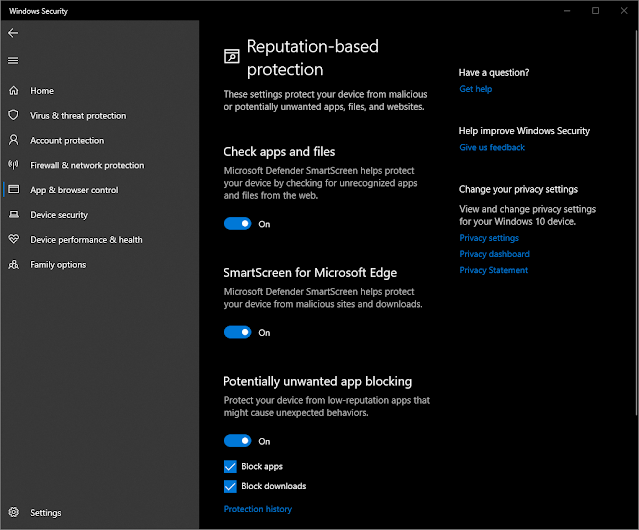This screenshot has height=530, width=639.
Task: Click 'SmartScreen for Microsoft Edge' heading
Action: click(x=310, y=273)
